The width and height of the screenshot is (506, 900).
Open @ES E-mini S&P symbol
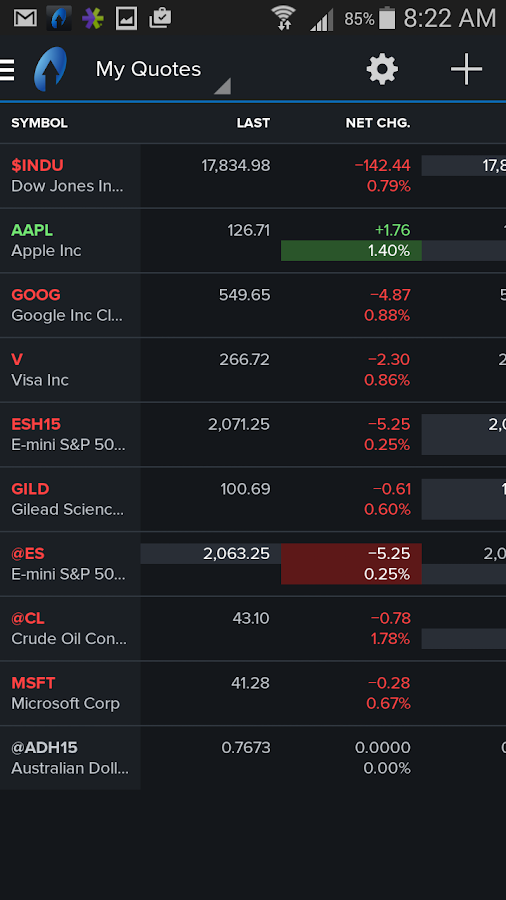click(70, 564)
